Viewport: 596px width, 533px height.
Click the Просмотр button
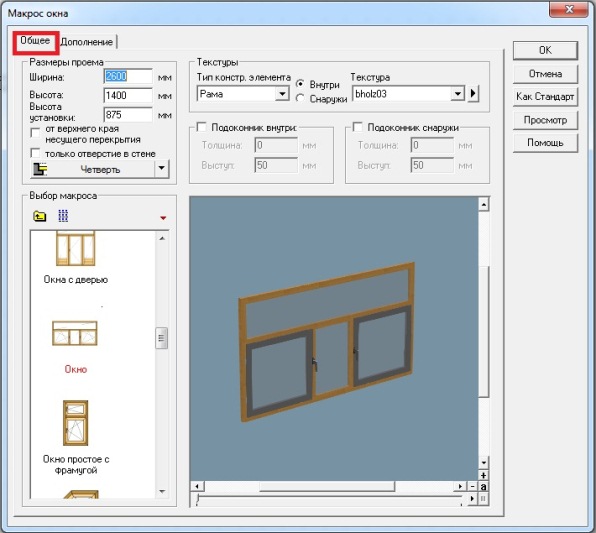(x=545, y=120)
